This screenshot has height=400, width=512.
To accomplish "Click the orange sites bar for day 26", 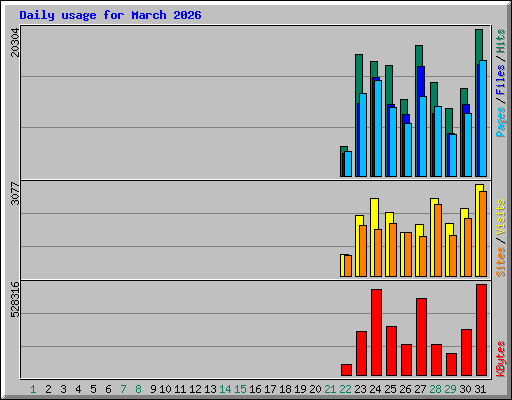I will click(408, 254).
